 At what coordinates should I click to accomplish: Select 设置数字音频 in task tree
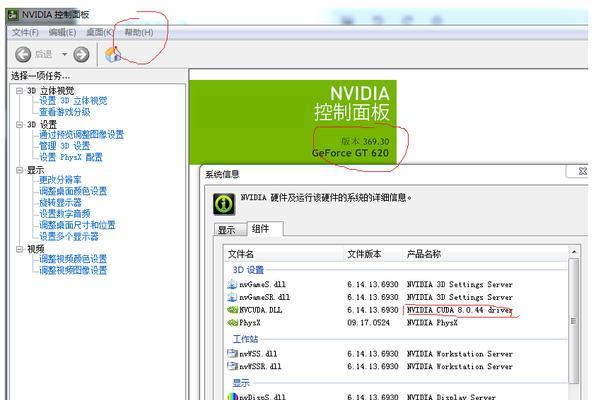point(65,214)
